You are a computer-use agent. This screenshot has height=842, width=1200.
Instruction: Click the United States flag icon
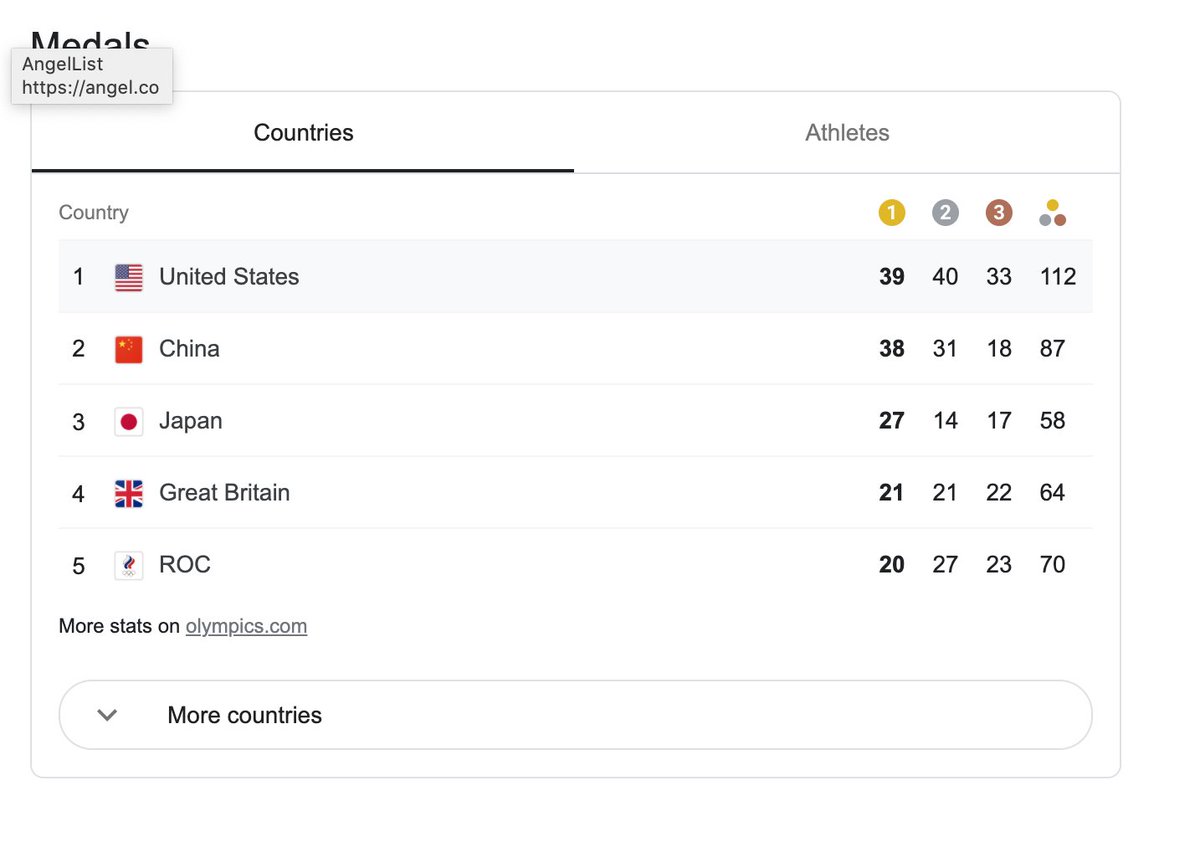pos(129,277)
